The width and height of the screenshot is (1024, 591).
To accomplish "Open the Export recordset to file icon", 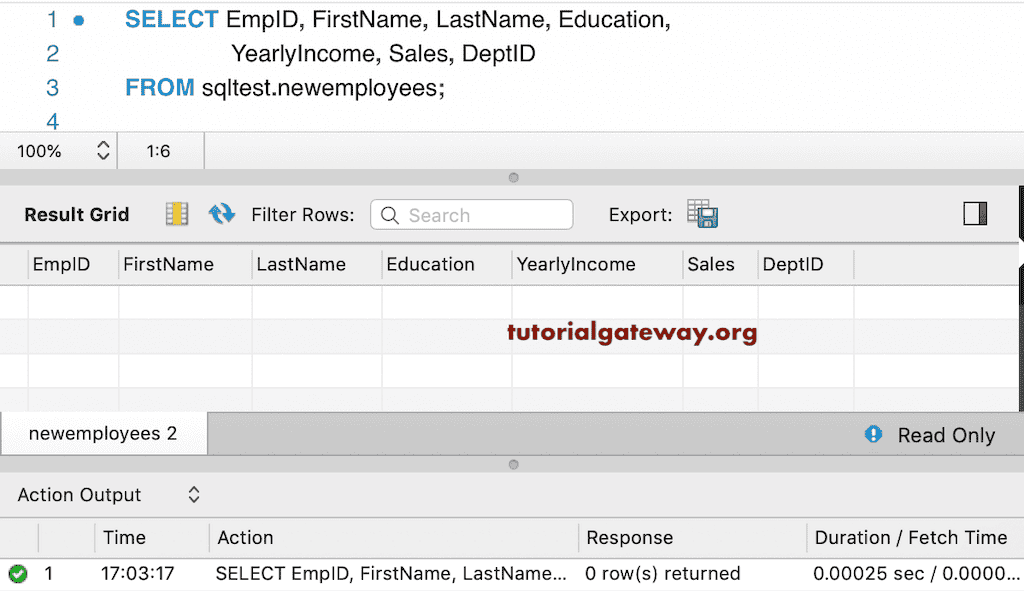I will pyautogui.click(x=703, y=214).
